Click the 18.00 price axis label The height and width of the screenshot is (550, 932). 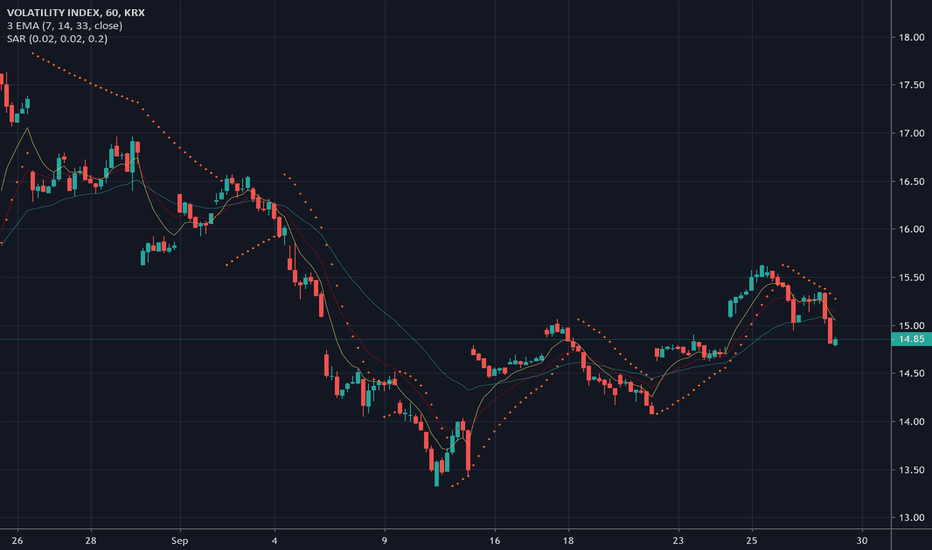[911, 37]
